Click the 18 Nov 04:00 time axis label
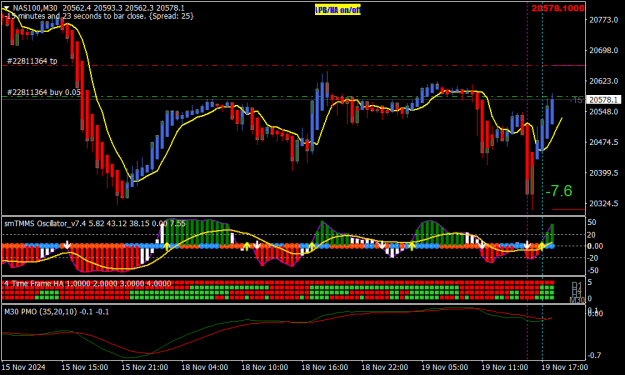The width and height of the screenshot is (625, 375). [204, 367]
